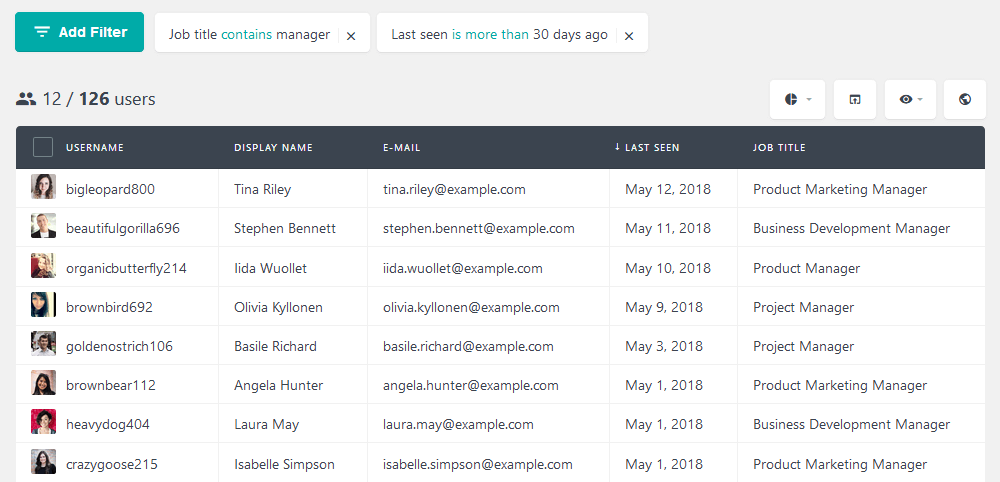Click display name Iida Wuollet

click(x=270, y=268)
